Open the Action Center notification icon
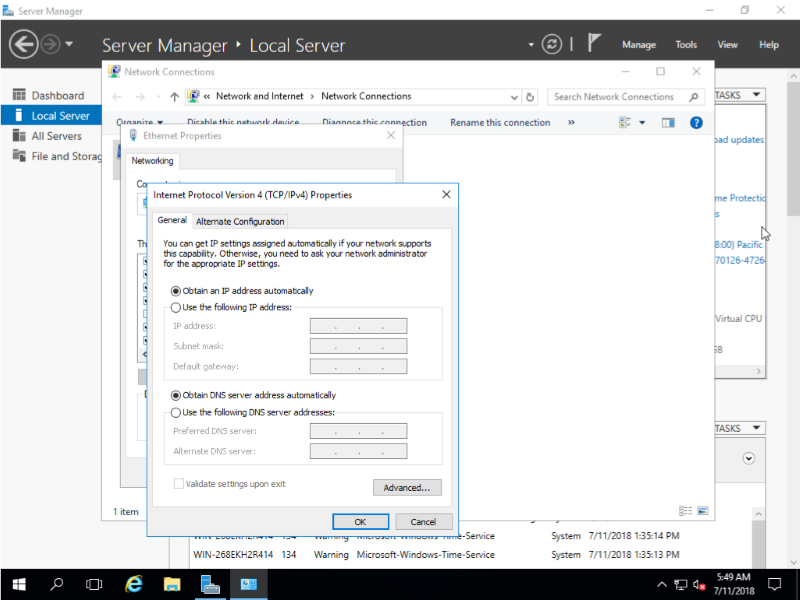This screenshot has width=800, height=600. click(774, 585)
